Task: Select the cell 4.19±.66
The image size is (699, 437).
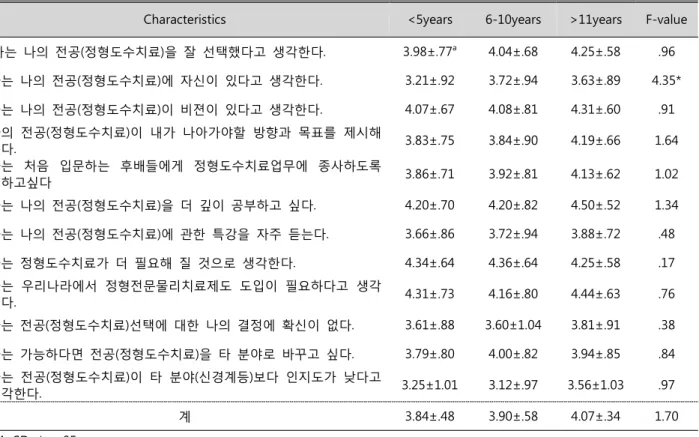Action: pos(596,141)
